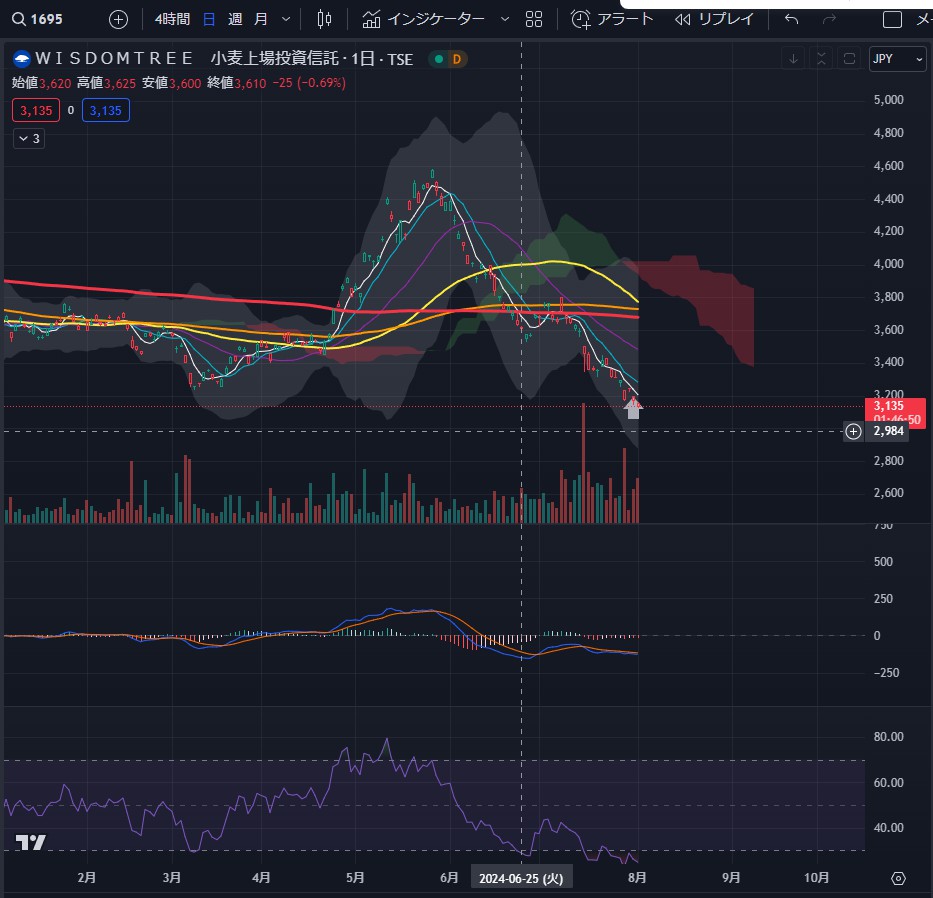Image resolution: width=933 pixels, height=898 pixels.
Task: Click the order quantity 0 field
Action: tap(71, 111)
